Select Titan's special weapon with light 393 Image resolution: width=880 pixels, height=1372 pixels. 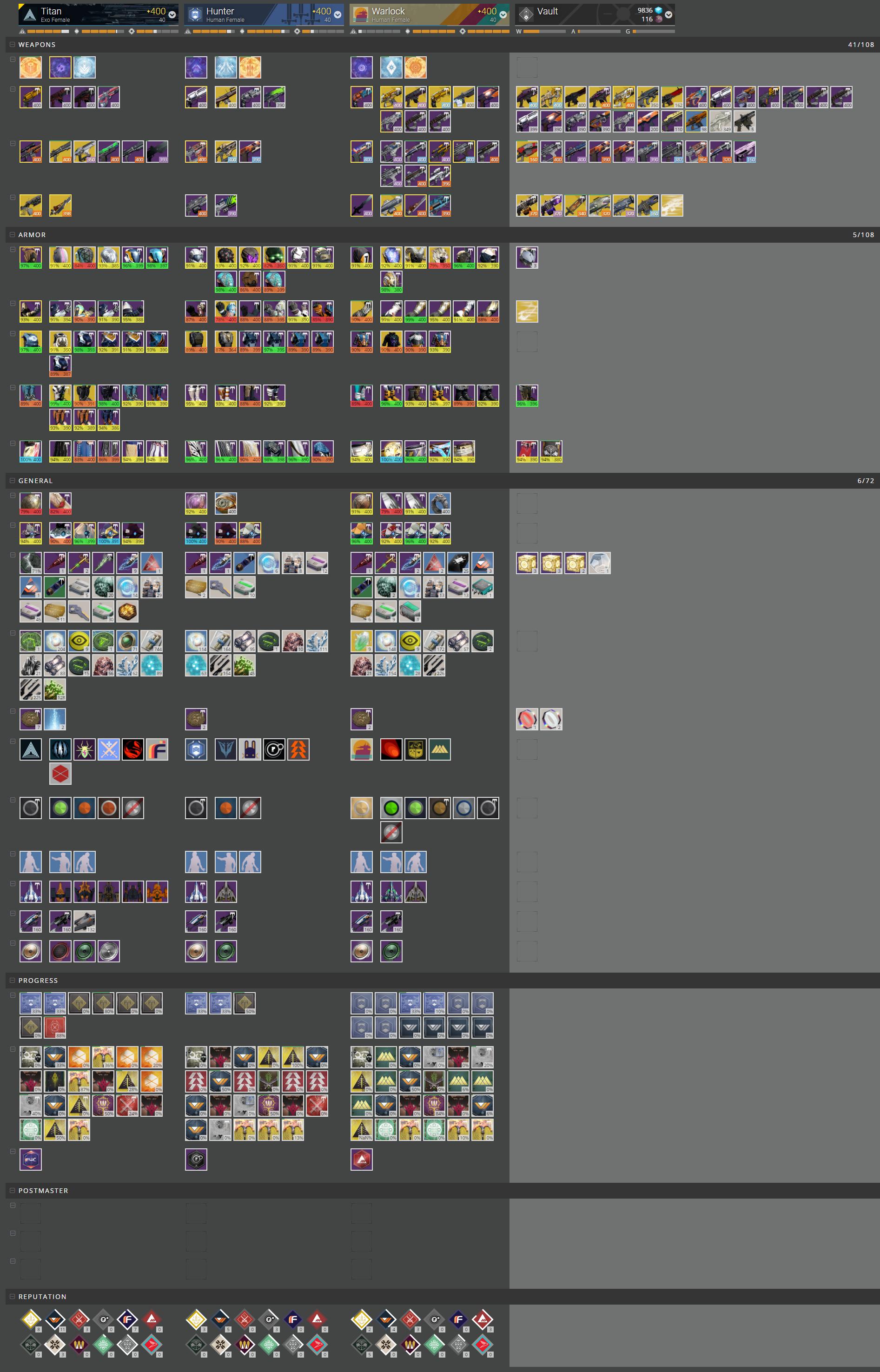[157, 152]
